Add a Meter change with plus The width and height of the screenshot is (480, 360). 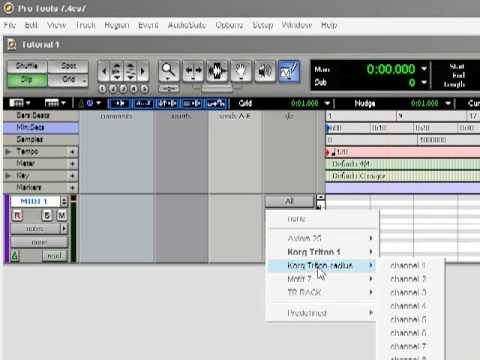pyautogui.click(x=72, y=164)
